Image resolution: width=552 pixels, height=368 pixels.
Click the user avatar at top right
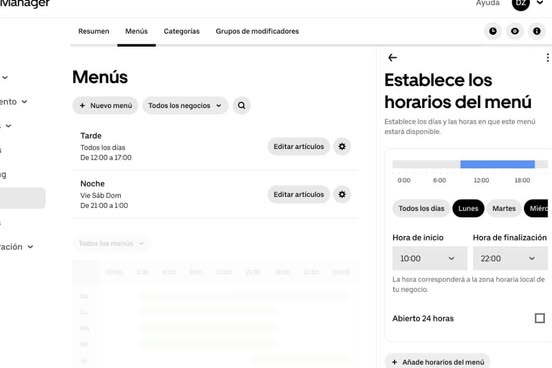click(521, 3)
